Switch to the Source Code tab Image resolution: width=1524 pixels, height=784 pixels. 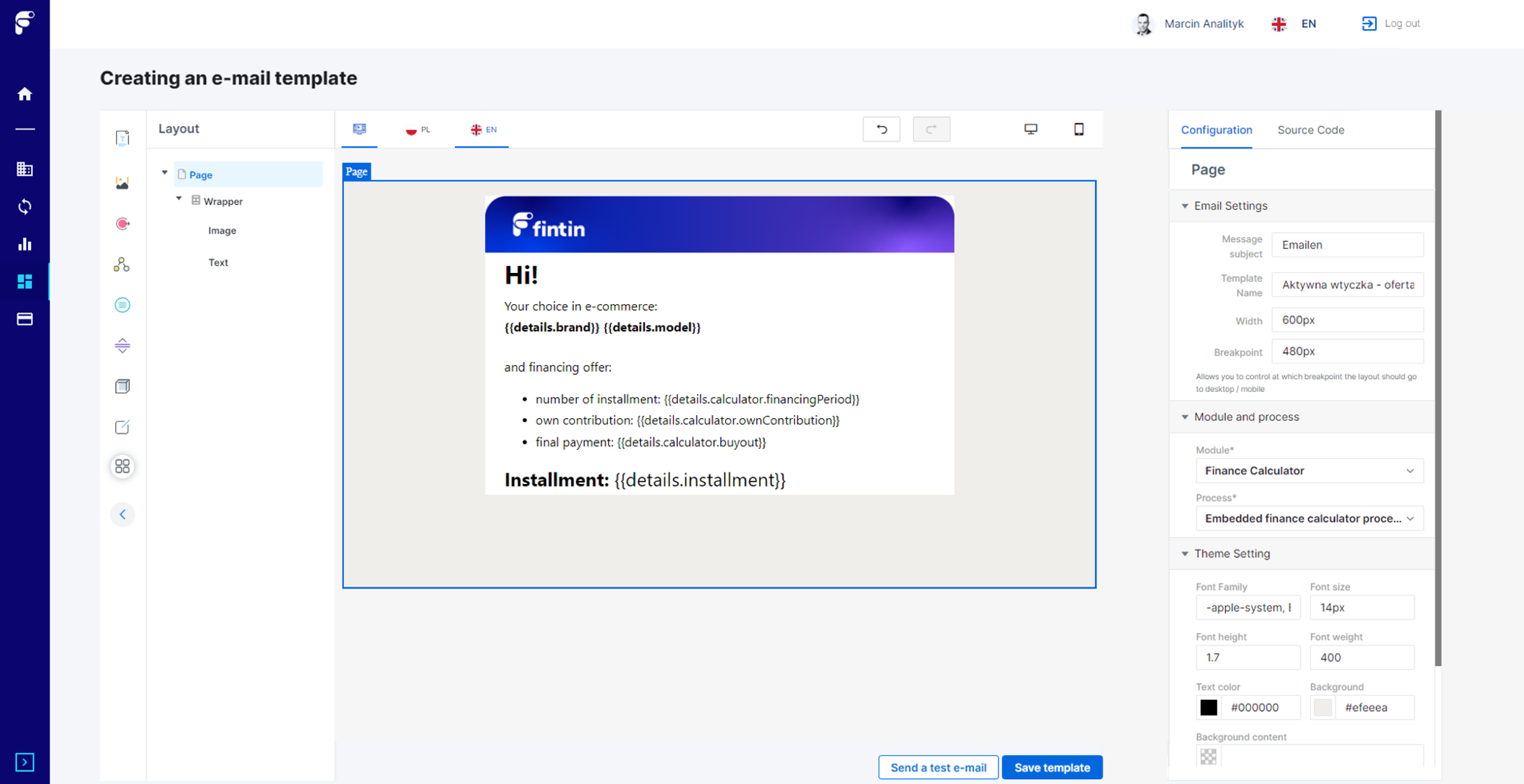click(1311, 130)
